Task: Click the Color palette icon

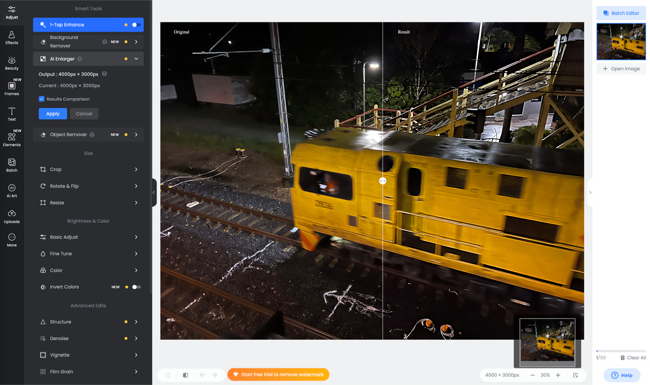Action: pos(43,270)
